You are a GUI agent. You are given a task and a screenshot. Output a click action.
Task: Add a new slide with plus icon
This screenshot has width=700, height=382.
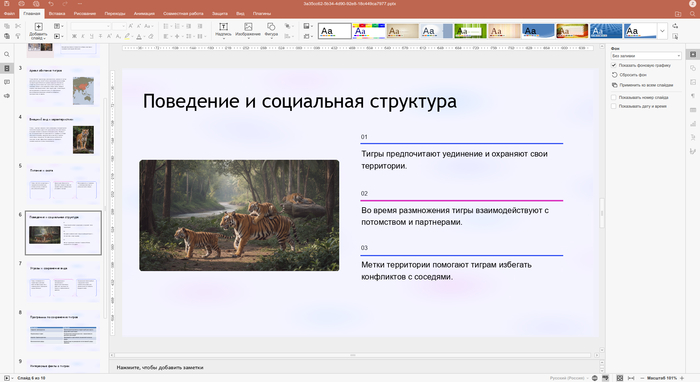38,27
